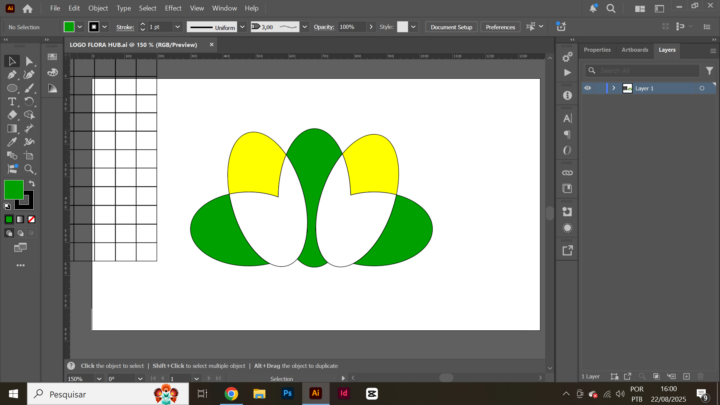Expand Layer 1 sublayers

tap(614, 88)
